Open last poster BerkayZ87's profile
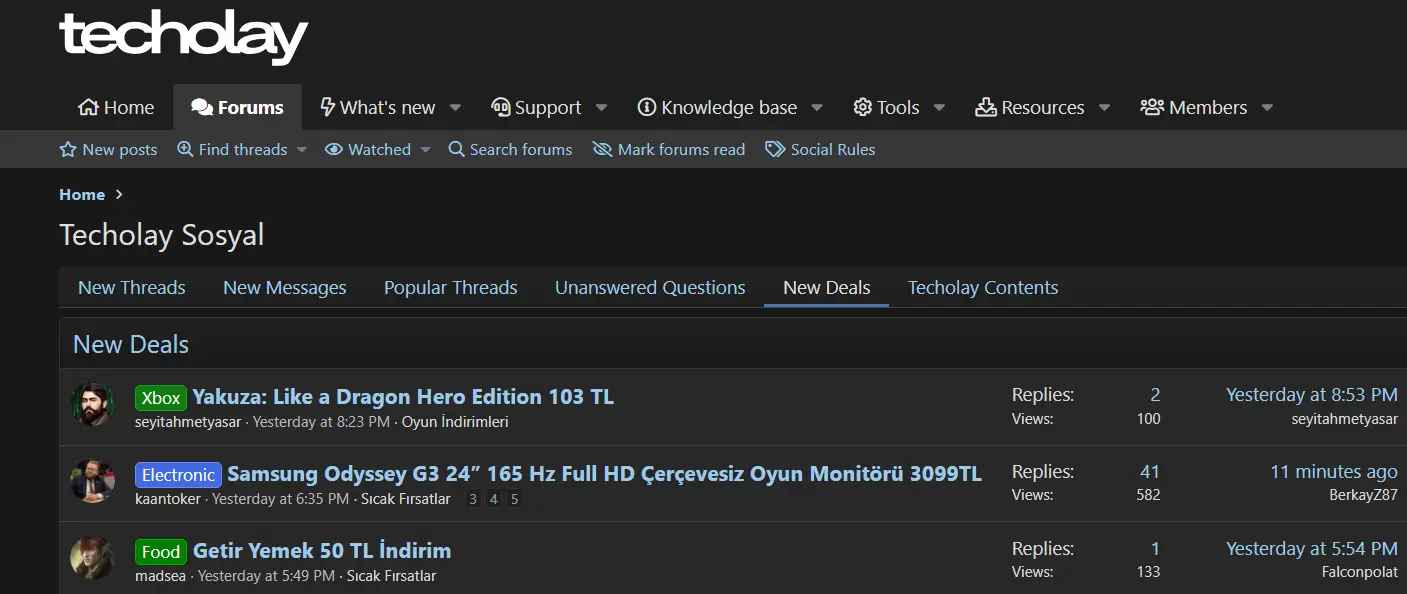Viewport: 1407px width, 594px height. tap(1363, 495)
